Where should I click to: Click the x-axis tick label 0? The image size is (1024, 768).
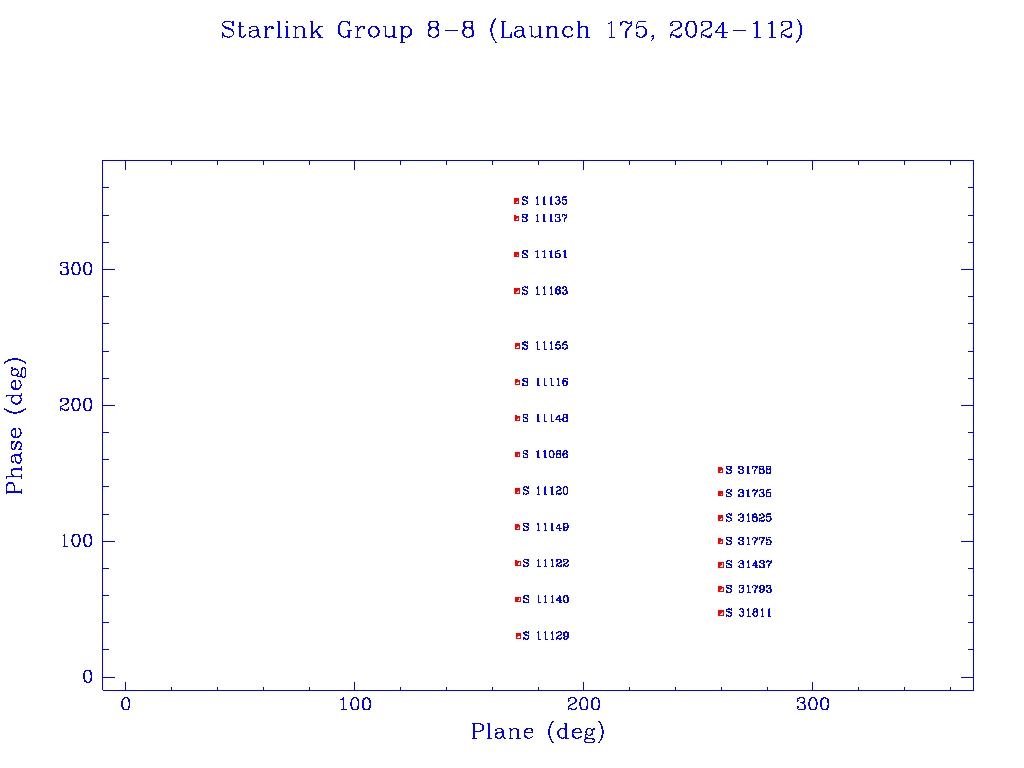click(125, 704)
